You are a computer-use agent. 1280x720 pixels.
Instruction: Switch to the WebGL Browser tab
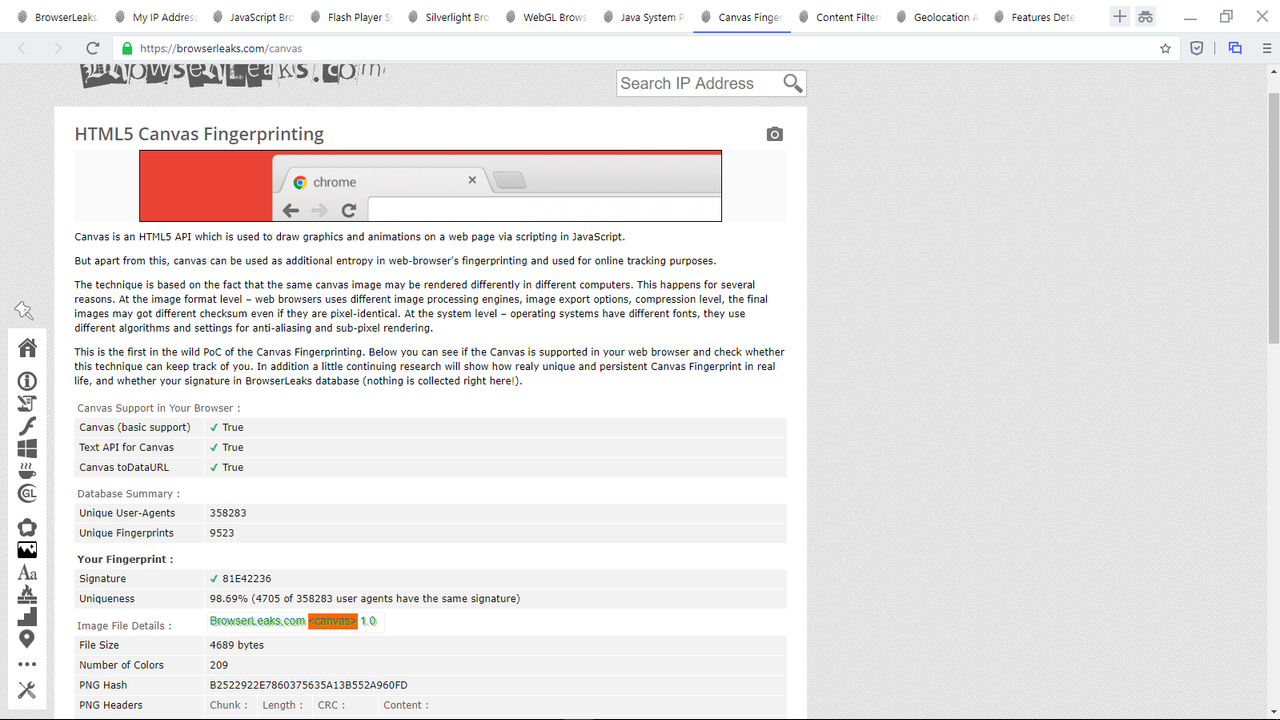(x=546, y=17)
